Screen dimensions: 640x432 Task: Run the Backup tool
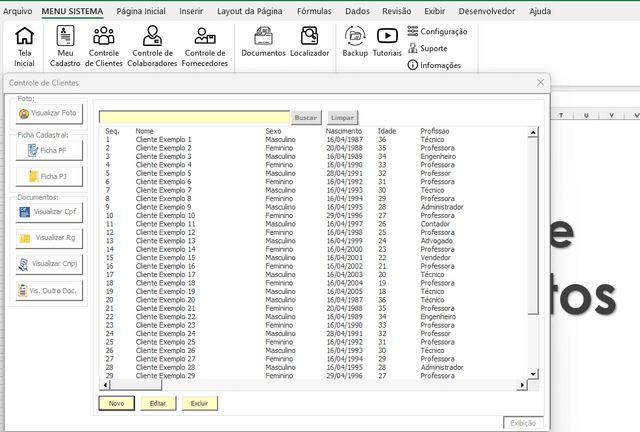[x=355, y=41]
